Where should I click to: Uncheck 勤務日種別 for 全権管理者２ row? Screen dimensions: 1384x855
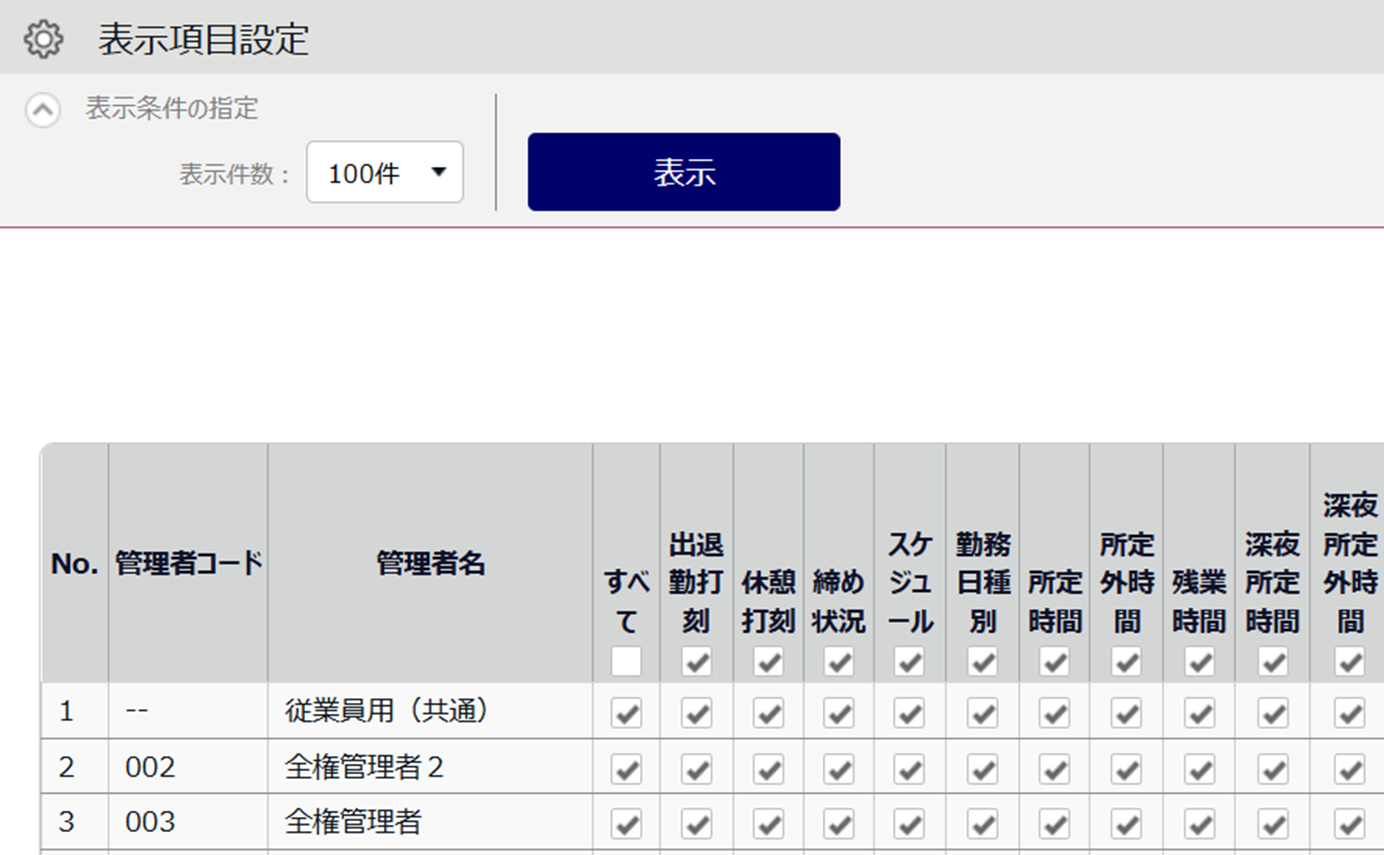coord(982,768)
